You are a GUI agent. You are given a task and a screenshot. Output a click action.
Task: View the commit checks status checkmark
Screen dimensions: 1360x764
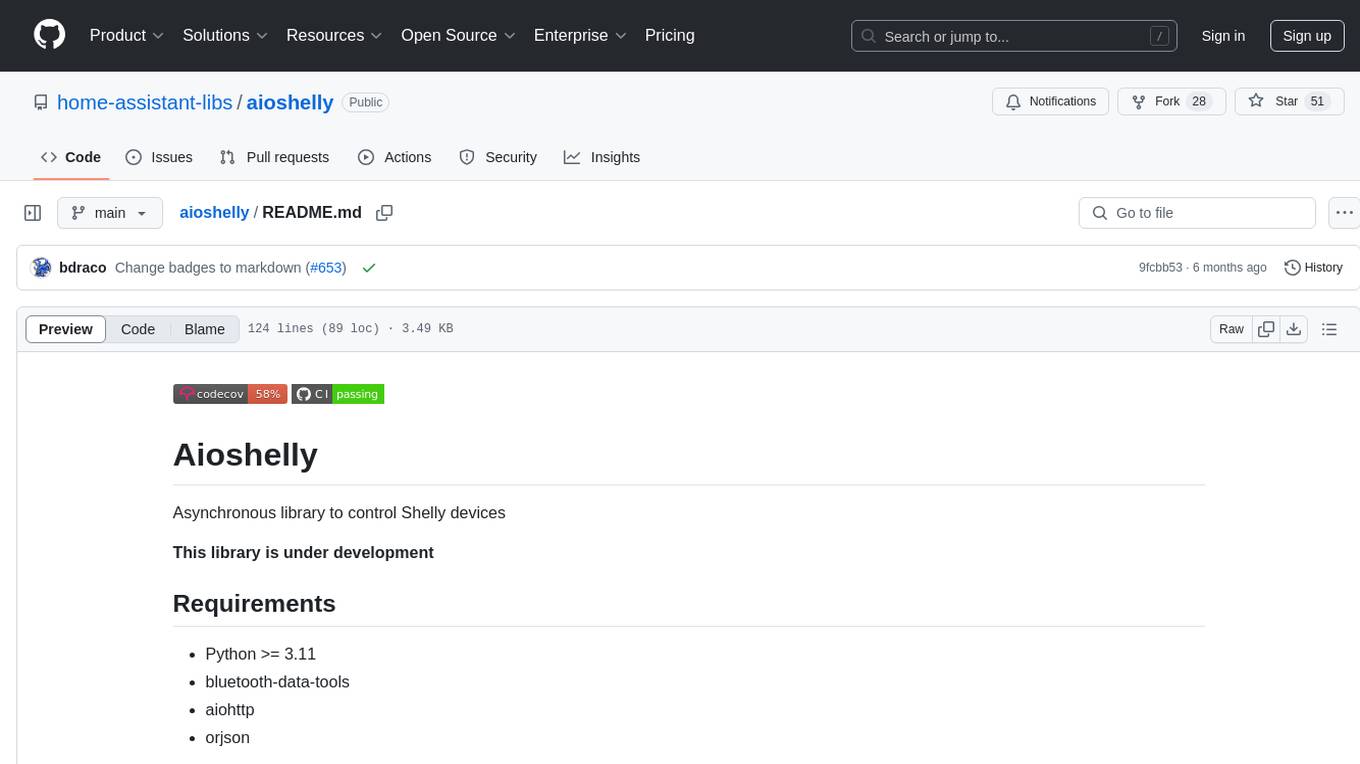pyautogui.click(x=369, y=268)
